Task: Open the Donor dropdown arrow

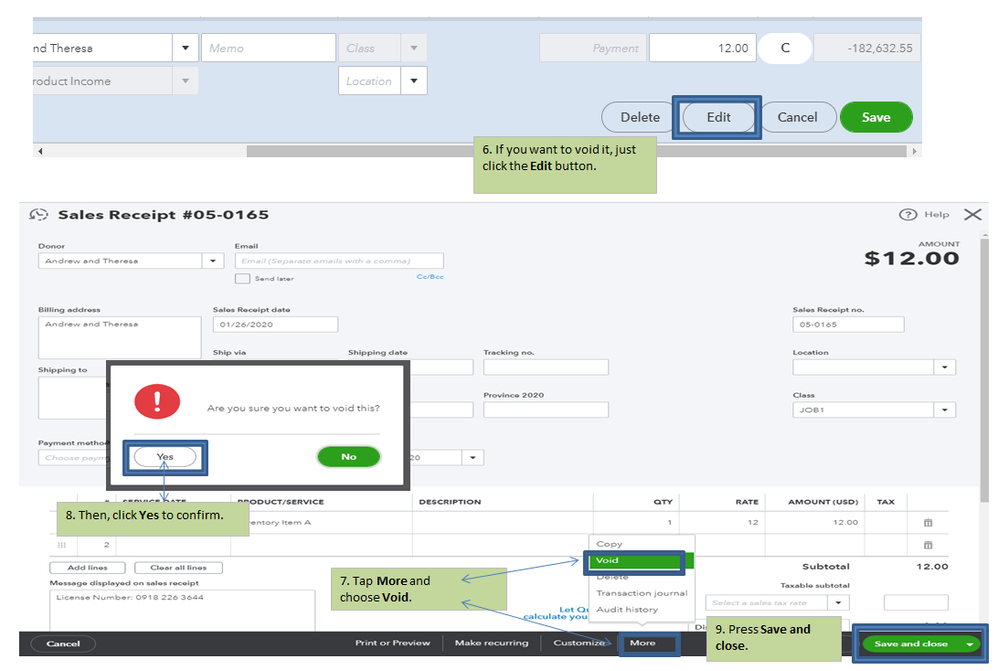Action: pyautogui.click(x=213, y=261)
